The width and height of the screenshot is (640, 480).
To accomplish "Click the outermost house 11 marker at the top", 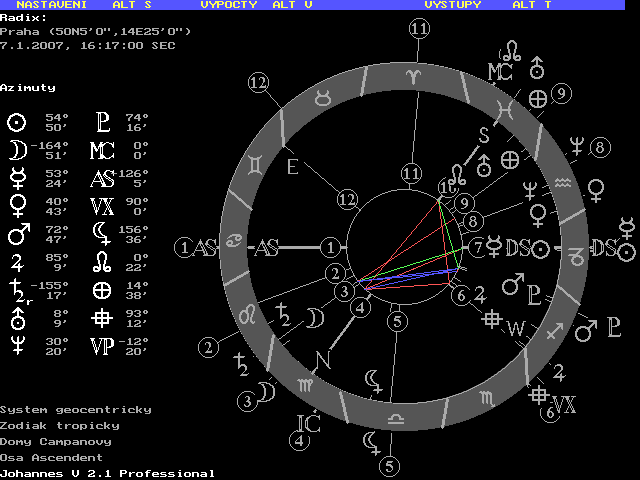I will coord(418,29).
